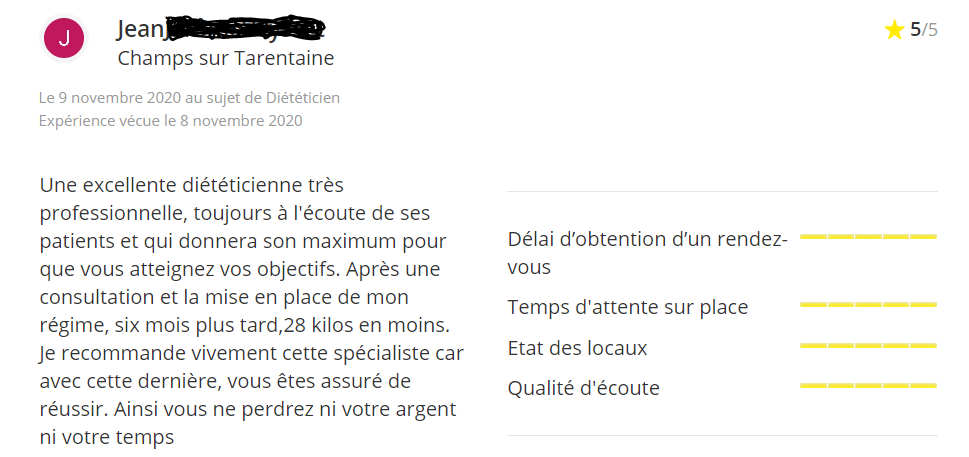Click the Etat des locaux rating bar
969x457 pixels.
point(868,345)
